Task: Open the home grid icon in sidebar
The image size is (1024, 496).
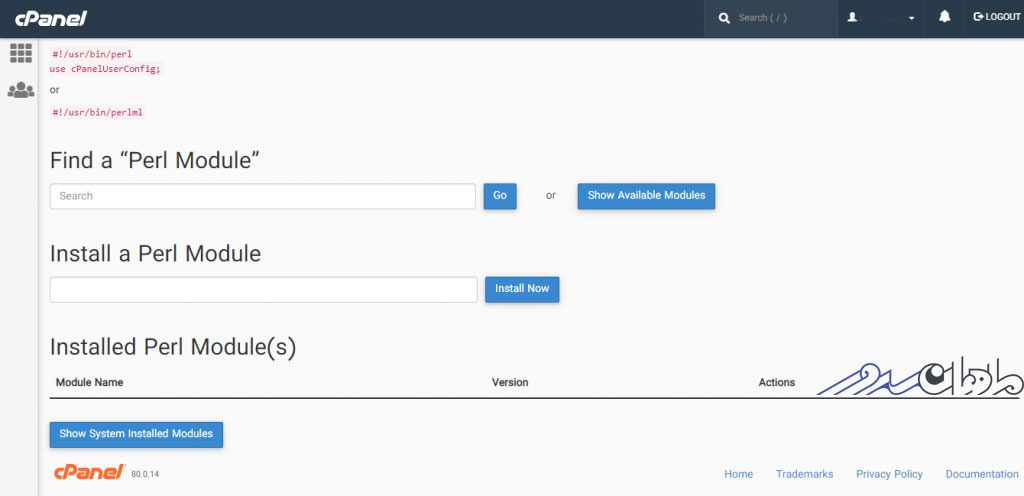Action: click(x=21, y=53)
